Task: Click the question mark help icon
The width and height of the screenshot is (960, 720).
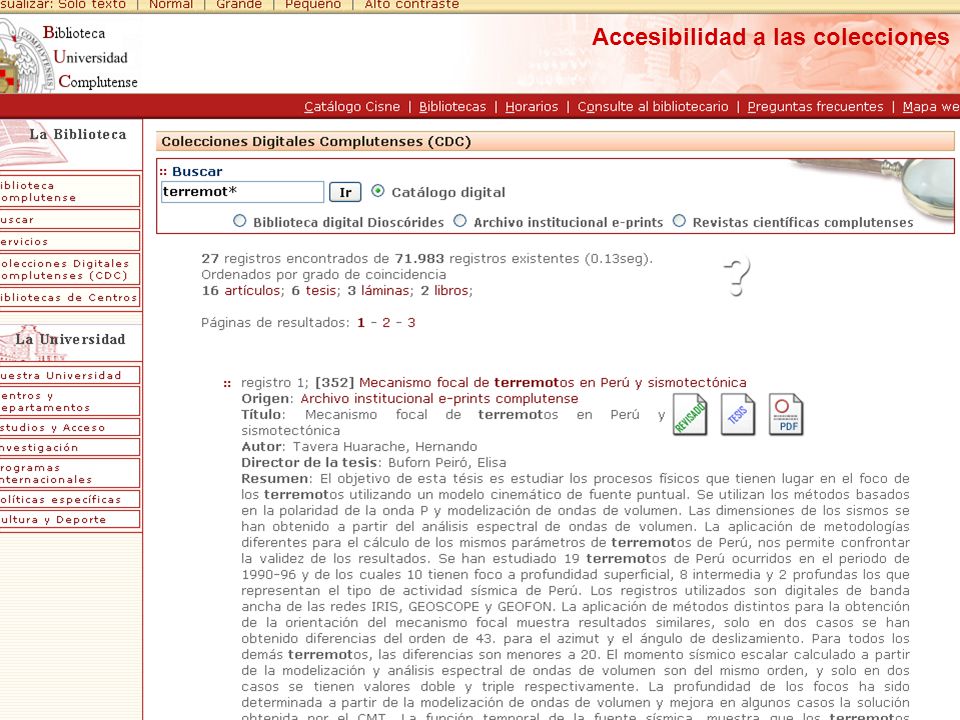Action: [737, 277]
